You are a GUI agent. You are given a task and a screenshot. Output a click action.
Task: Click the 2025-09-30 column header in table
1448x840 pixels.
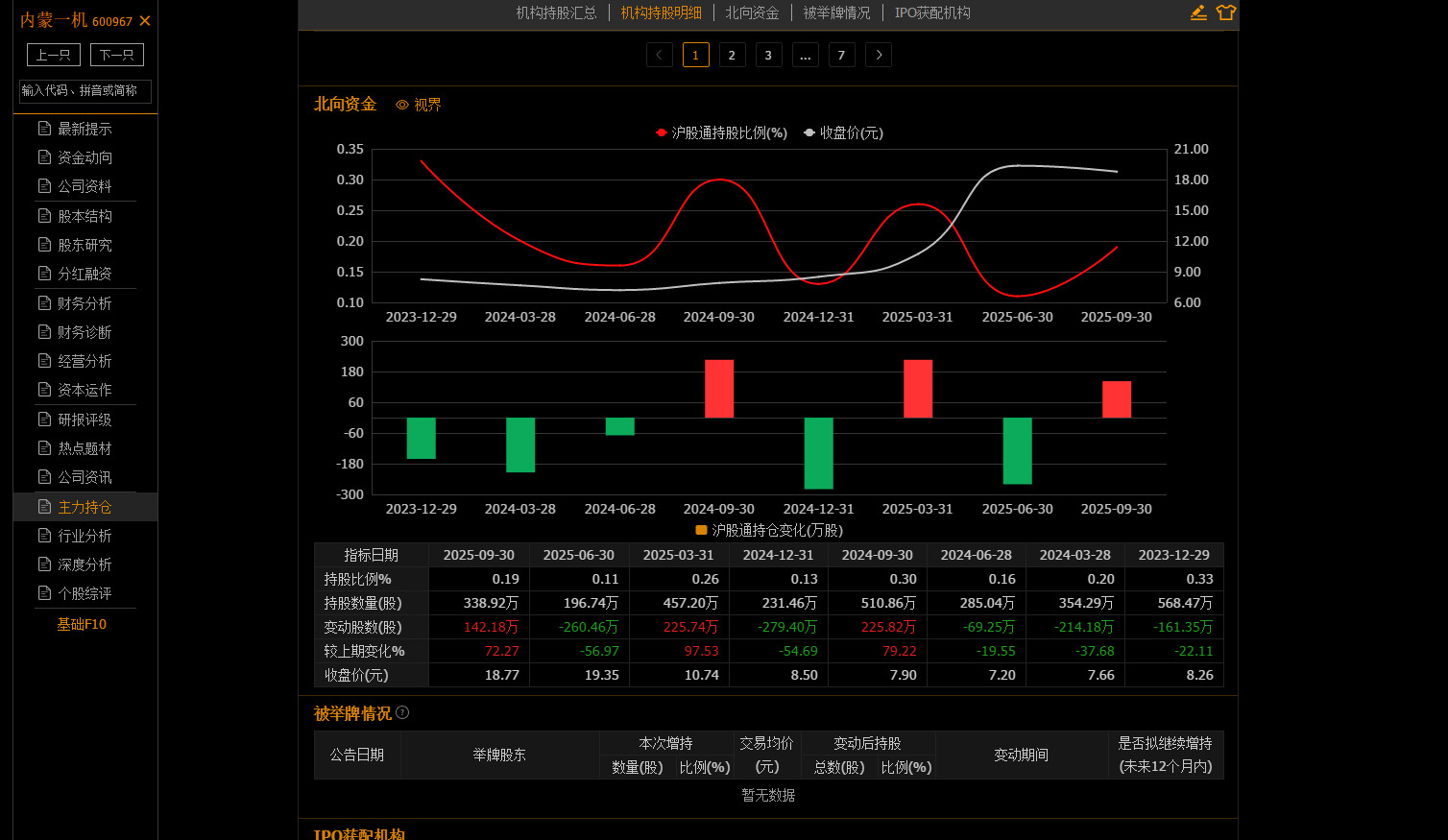479,555
